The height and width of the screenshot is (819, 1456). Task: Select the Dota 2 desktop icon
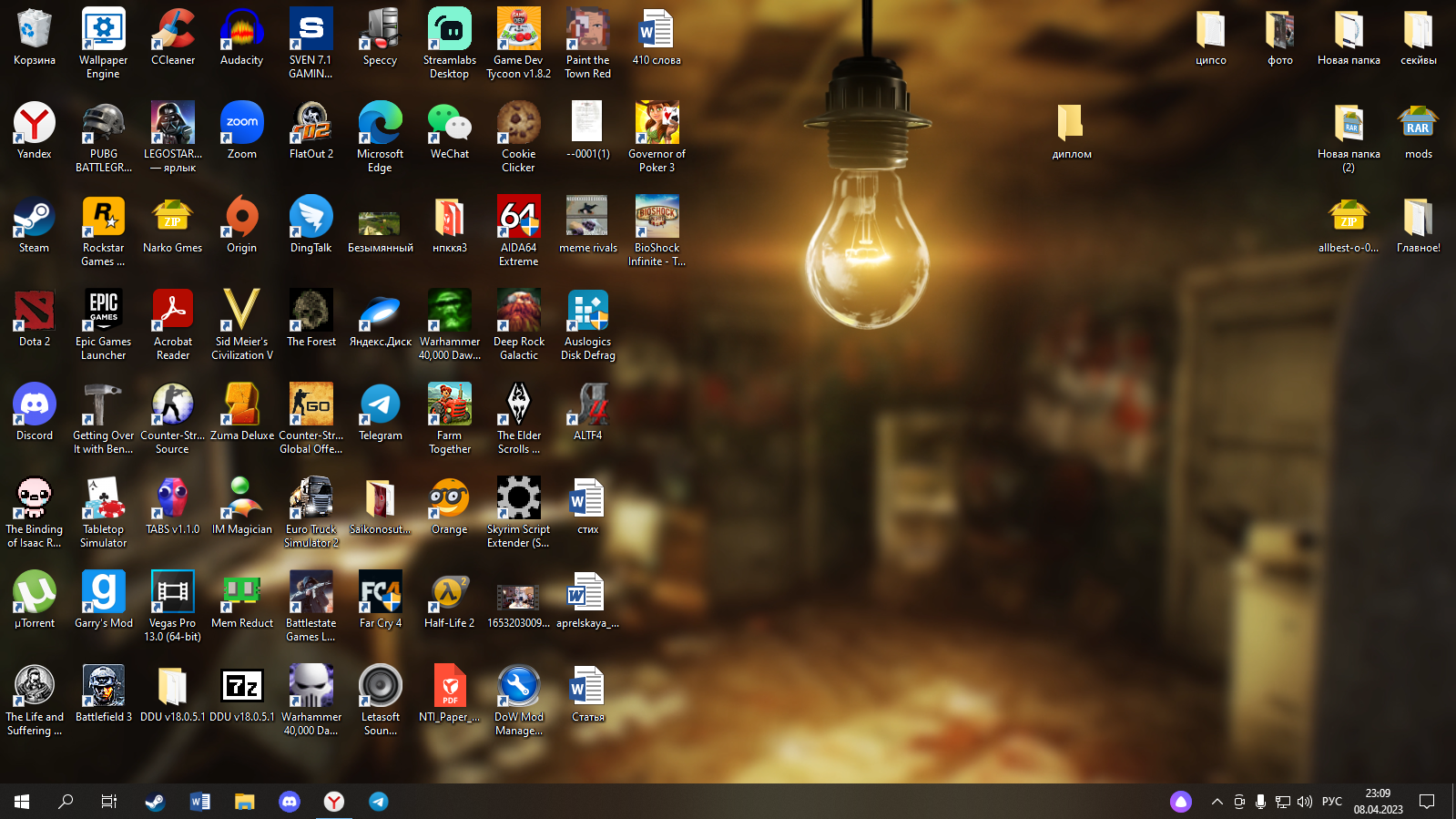tap(35, 318)
